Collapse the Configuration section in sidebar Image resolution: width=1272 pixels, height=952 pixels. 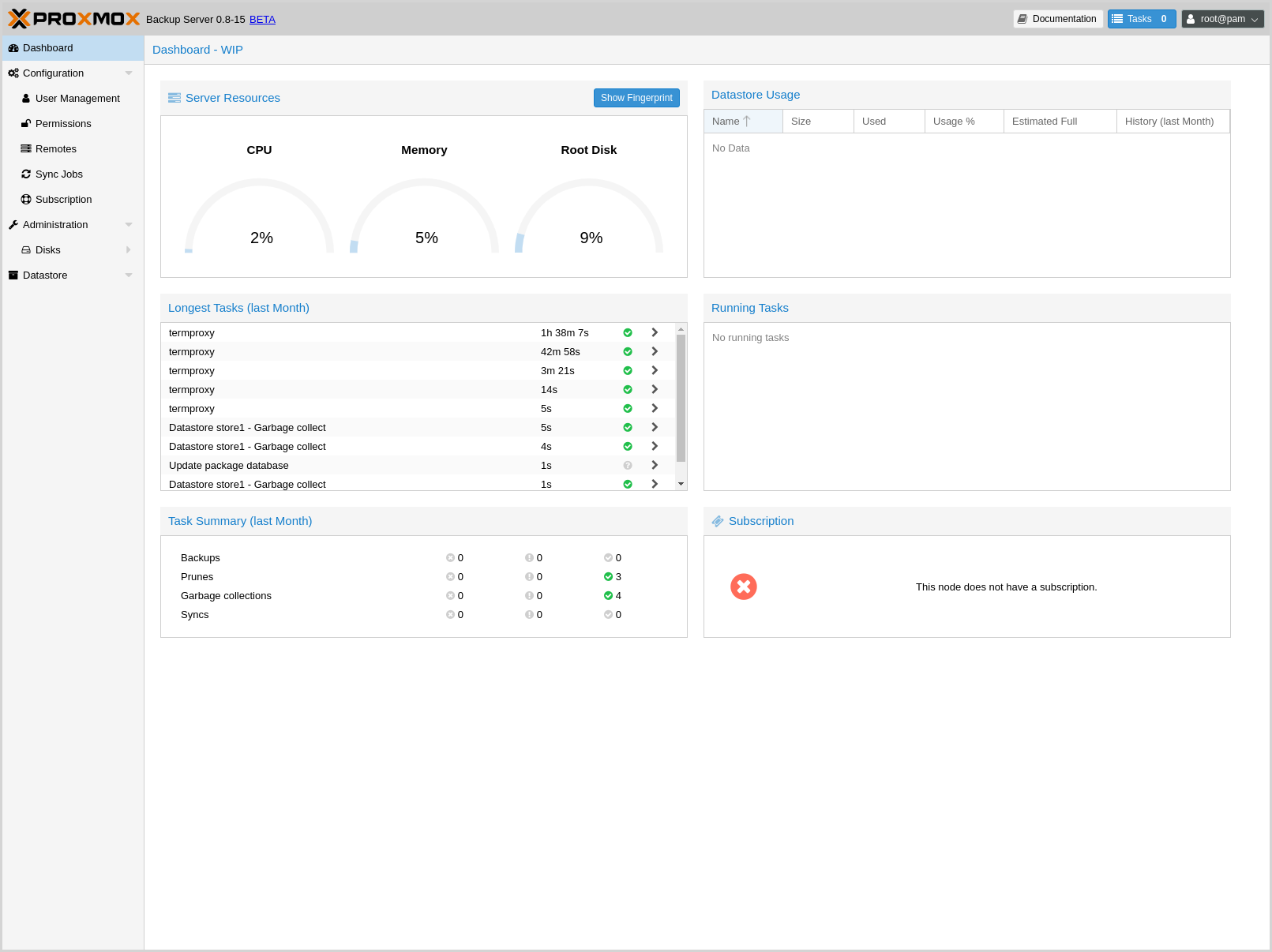coord(129,73)
